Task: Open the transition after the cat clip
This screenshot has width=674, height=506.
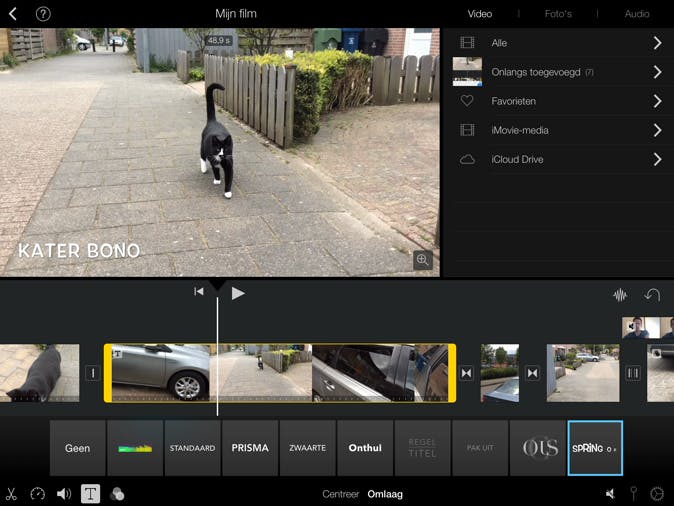Action: point(92,373)
